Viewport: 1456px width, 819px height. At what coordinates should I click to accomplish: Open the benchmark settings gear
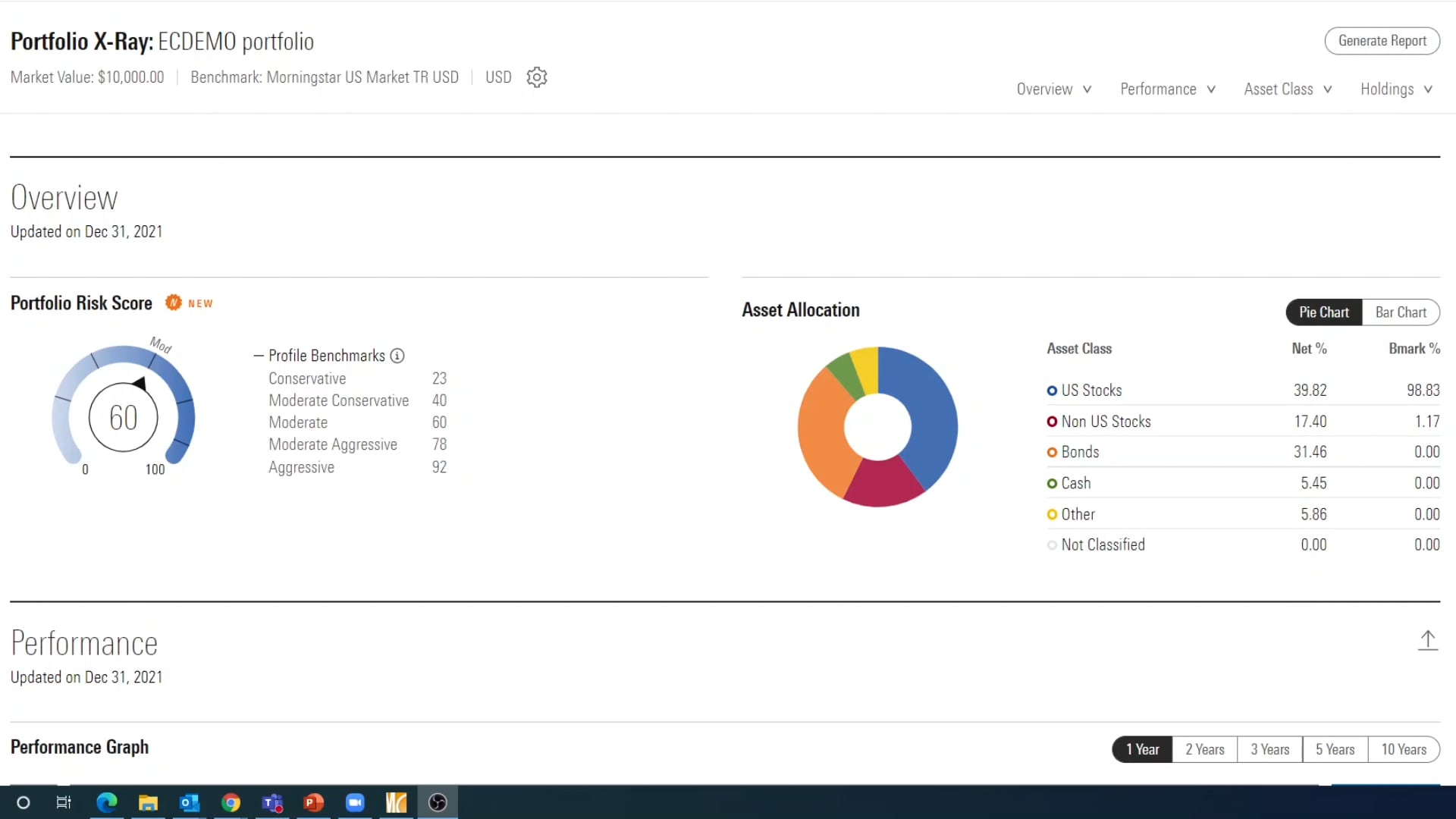tap(537, 77)
